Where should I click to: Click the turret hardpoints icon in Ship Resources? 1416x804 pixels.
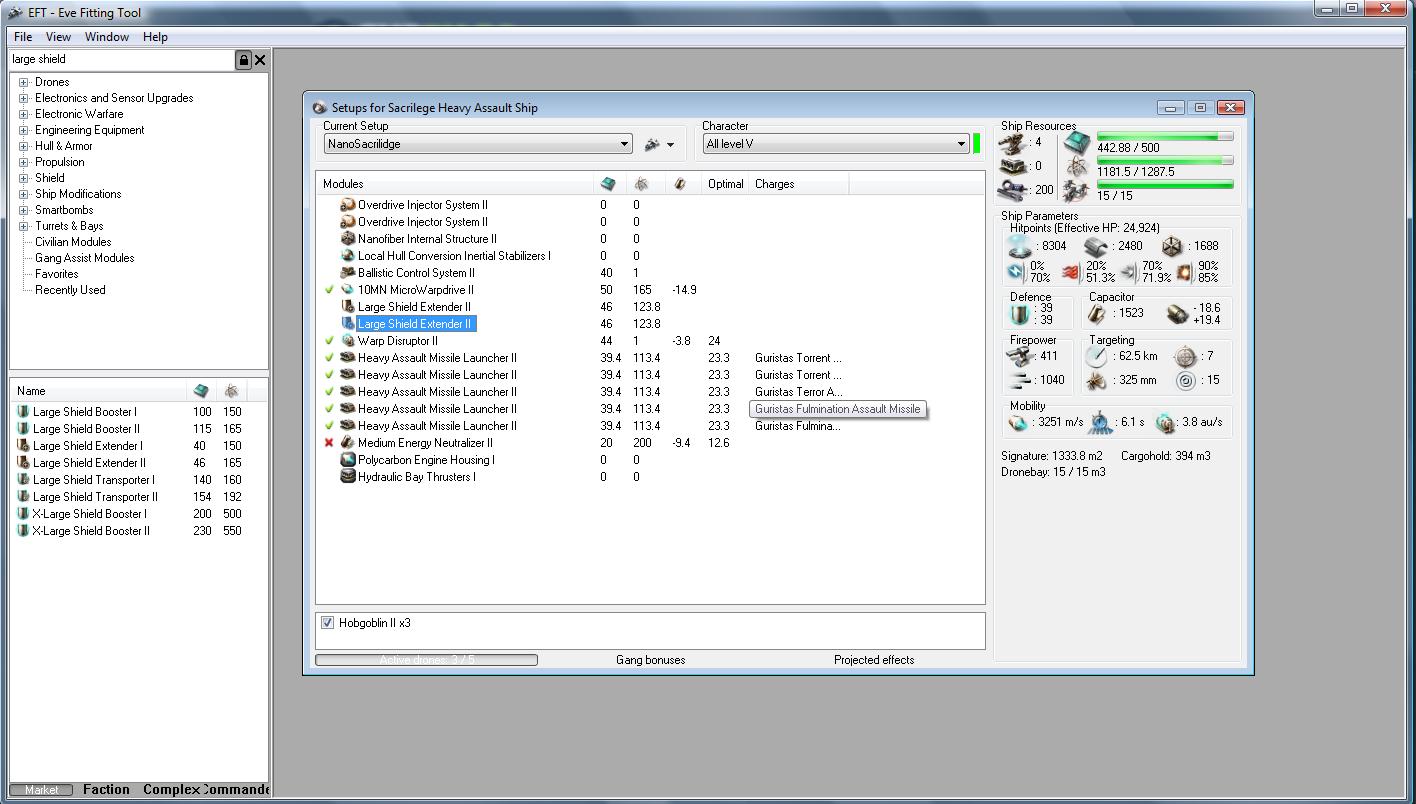click(x=1012, y=143)
